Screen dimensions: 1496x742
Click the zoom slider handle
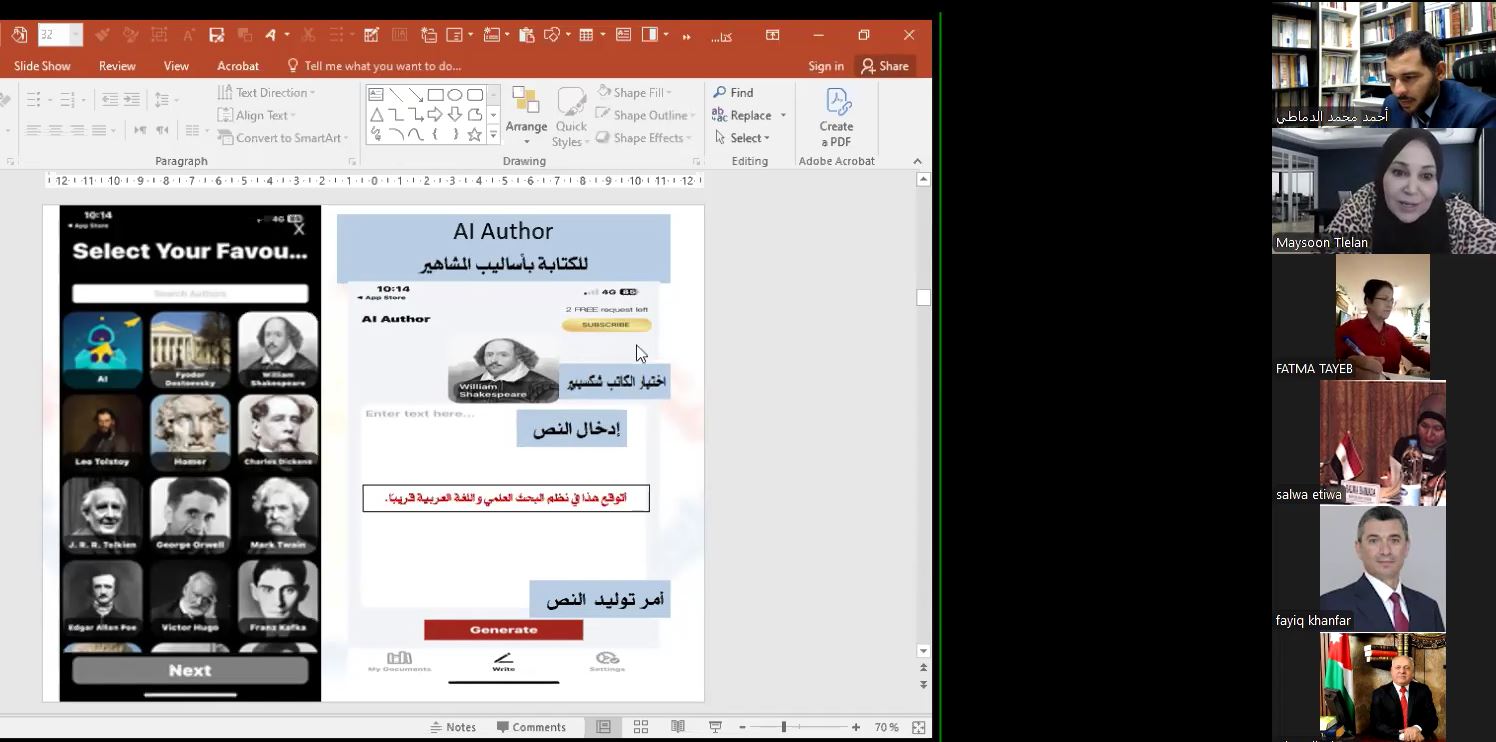pyautogui.click(x=784, y=727)
